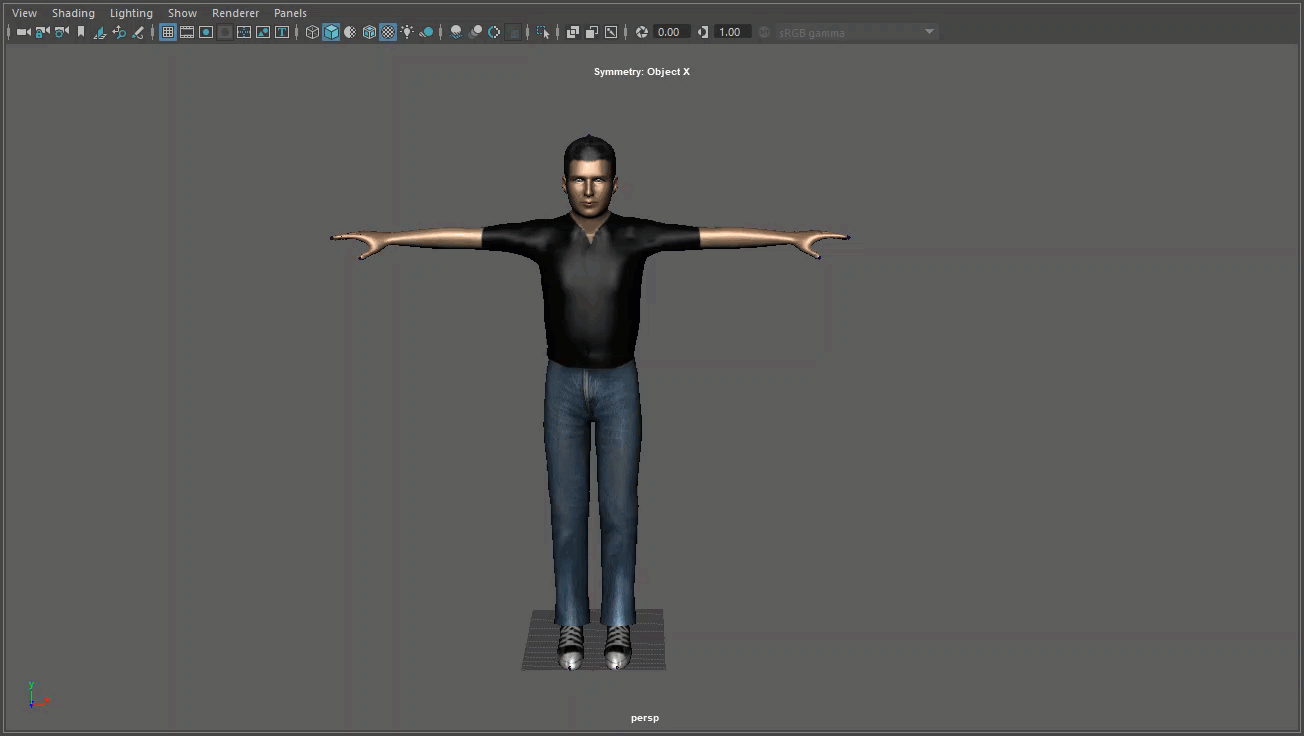
Task: Switch to Wireframe display mode
Action: pyautogui.click(x=312, y=32)
